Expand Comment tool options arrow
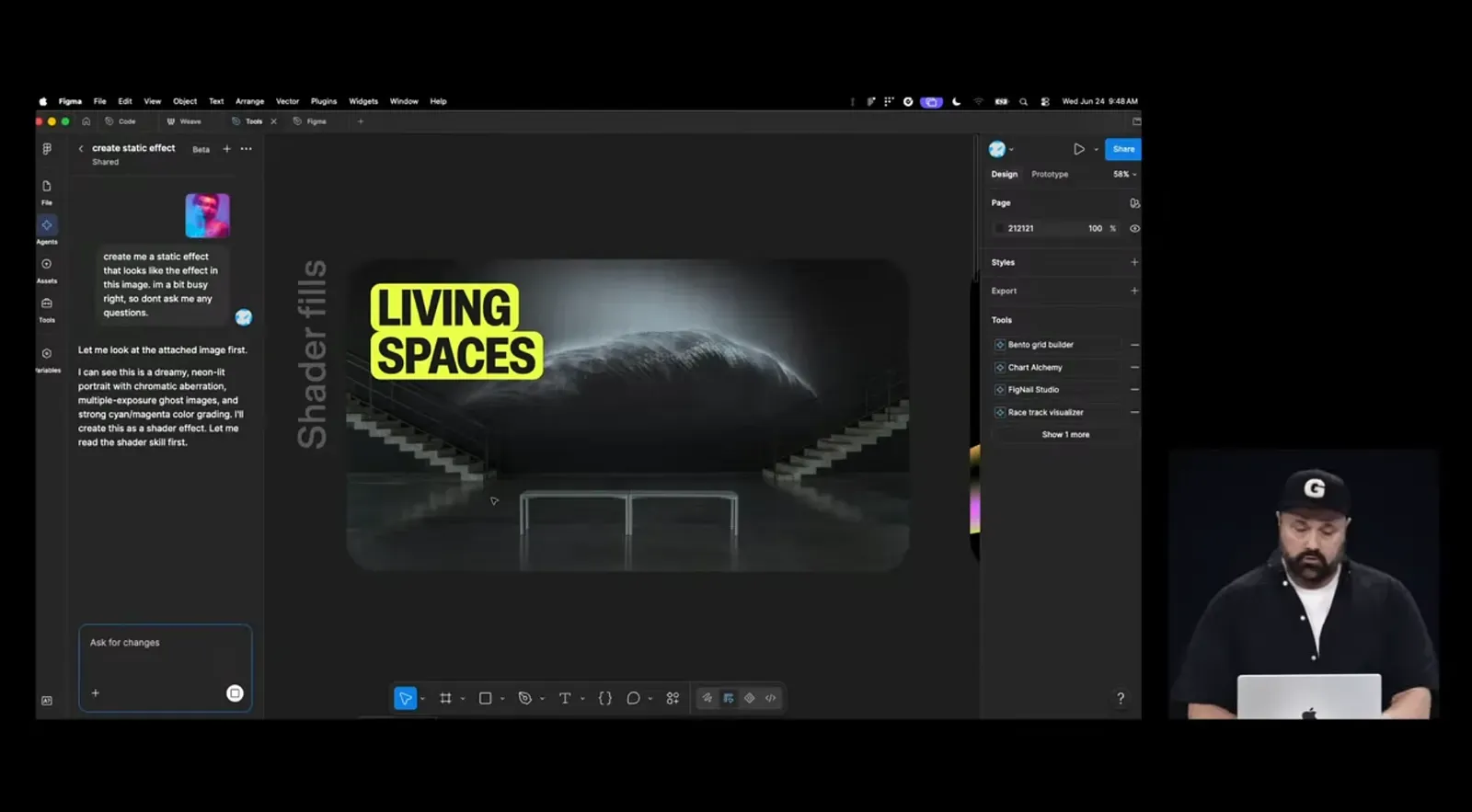 [x=650, y=699]
